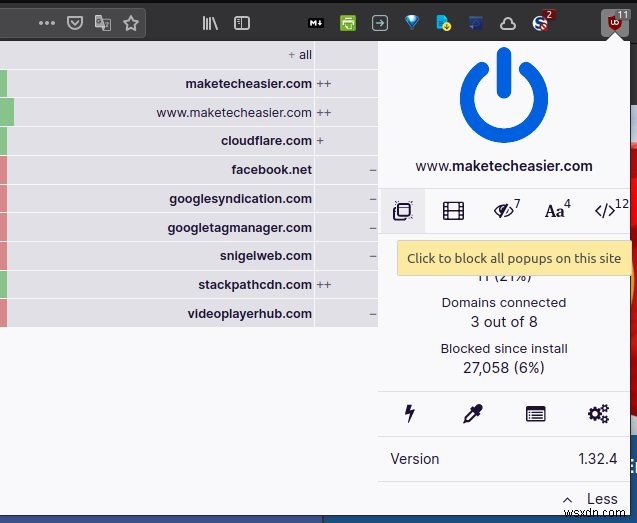
Task: Click the blue diamond extension icon
Action: pyautogui.click(x=412, y=22)
